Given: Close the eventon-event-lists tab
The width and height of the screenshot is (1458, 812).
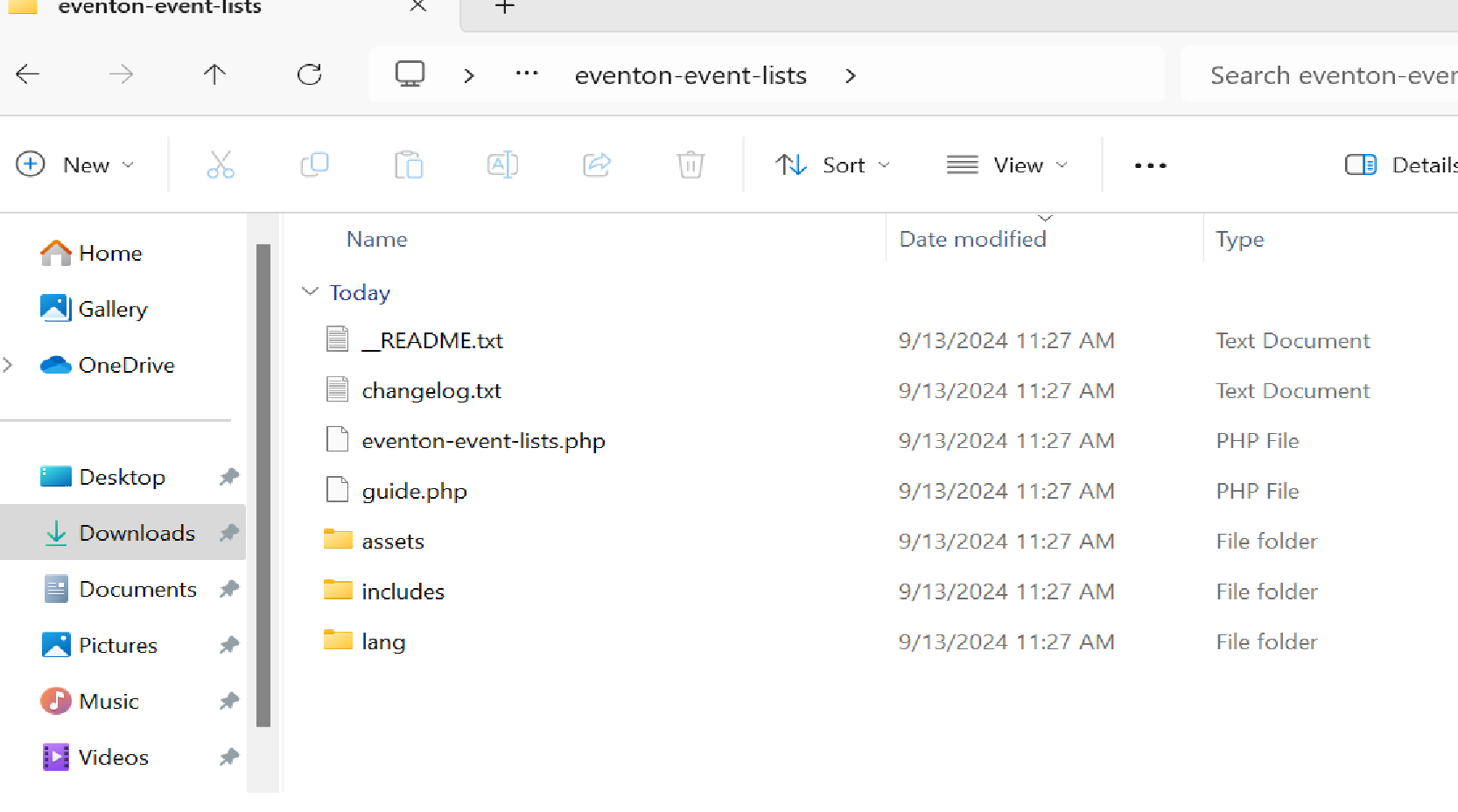Looking at the screenshot, I should click(x=418, y=6).
